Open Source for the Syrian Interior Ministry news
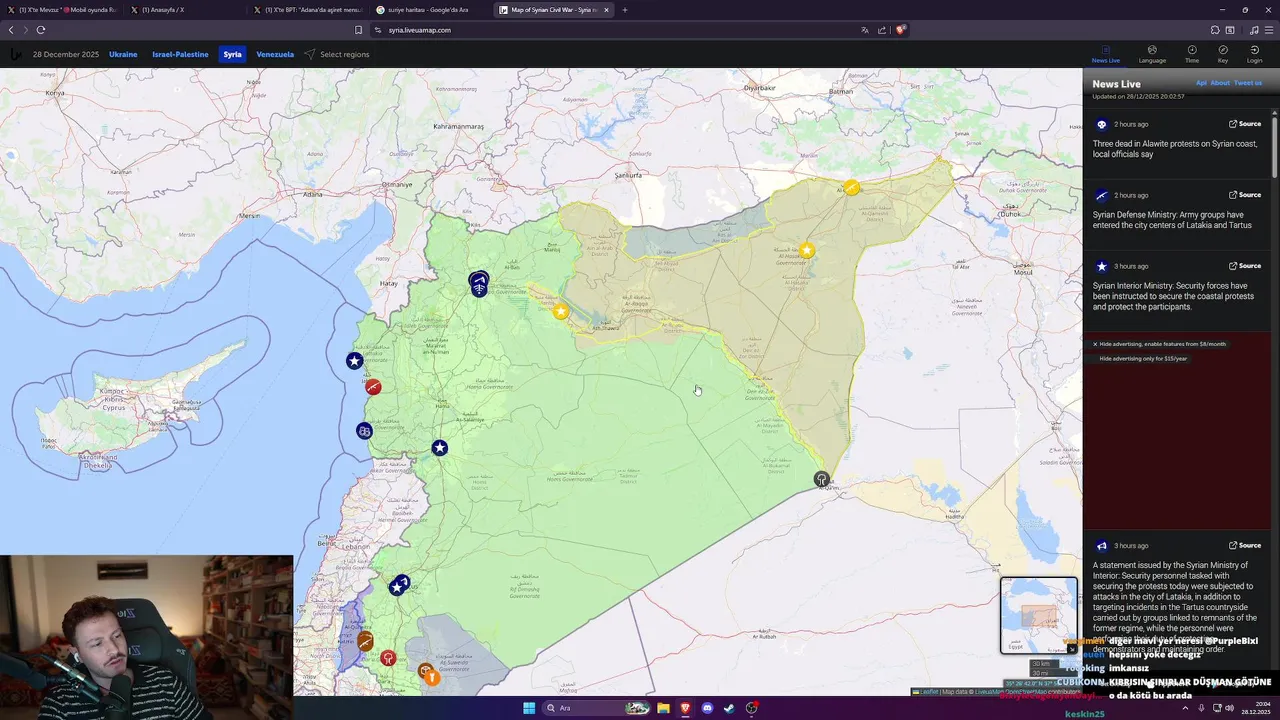This screenshot has height=720, width=1280. (1245, 266)
